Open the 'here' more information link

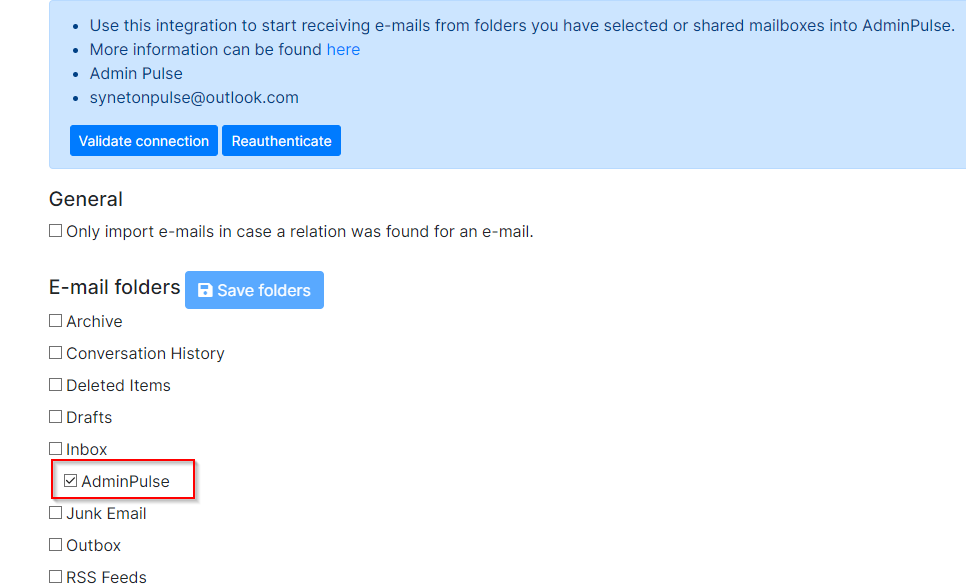[343, 50]
